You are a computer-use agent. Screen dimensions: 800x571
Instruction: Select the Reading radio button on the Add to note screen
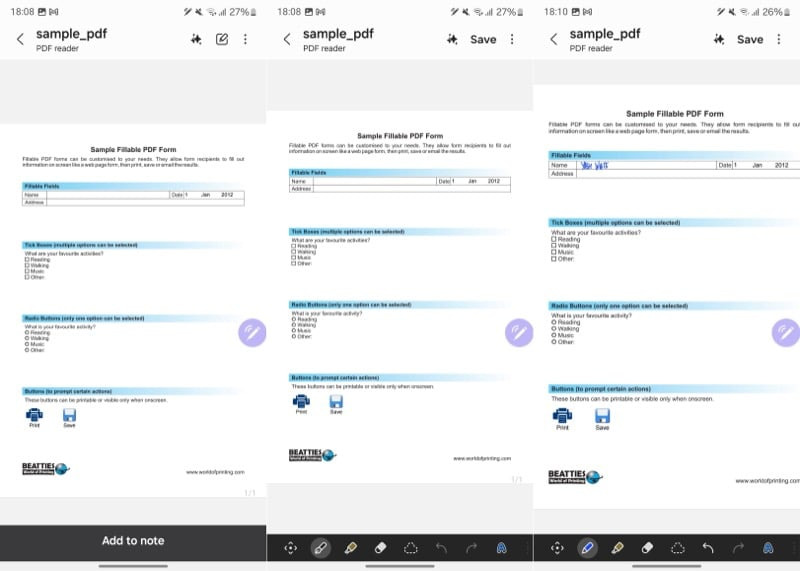27,333
